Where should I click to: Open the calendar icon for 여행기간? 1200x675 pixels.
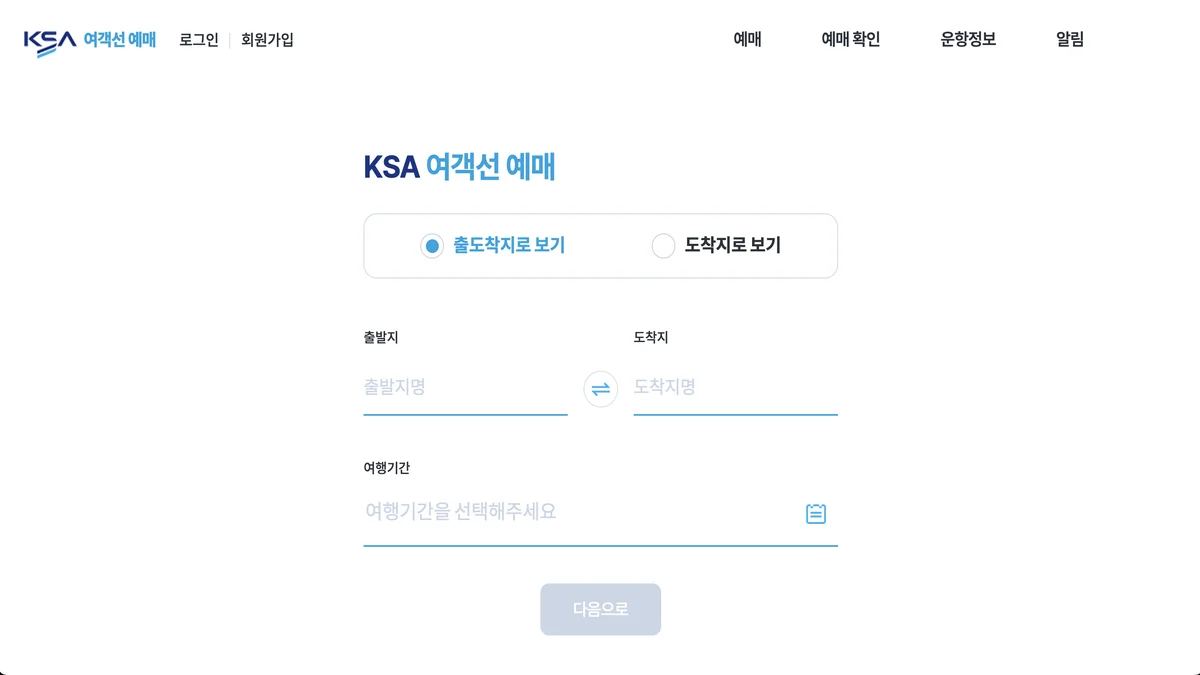[816, 514]
